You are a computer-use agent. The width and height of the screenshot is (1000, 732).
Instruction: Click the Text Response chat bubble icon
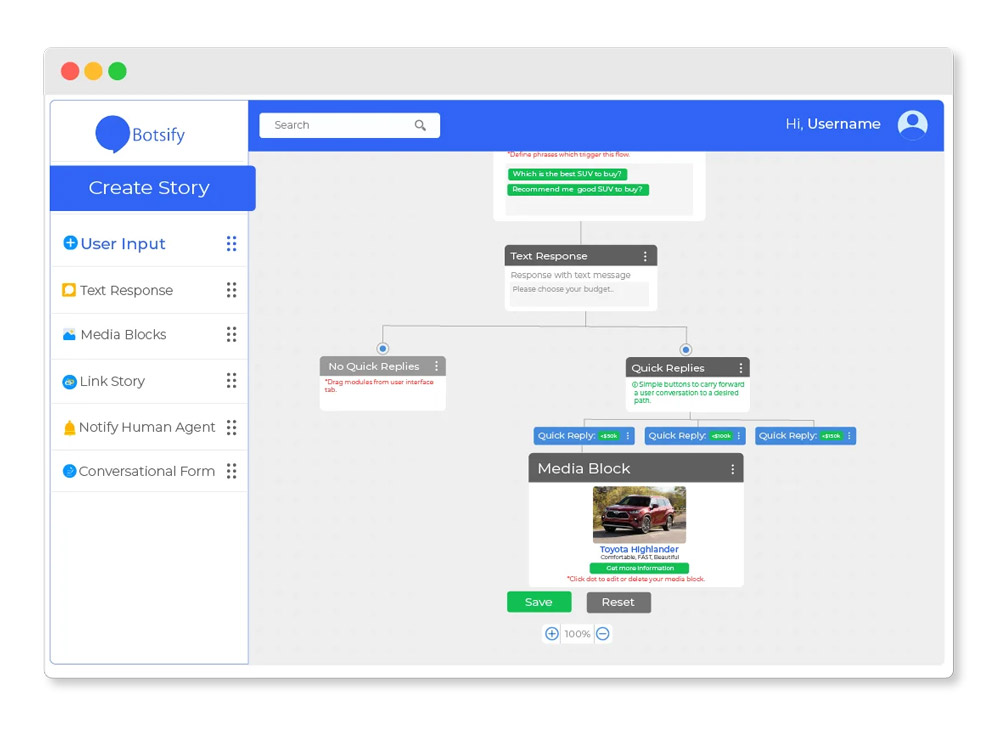[69, 290]
